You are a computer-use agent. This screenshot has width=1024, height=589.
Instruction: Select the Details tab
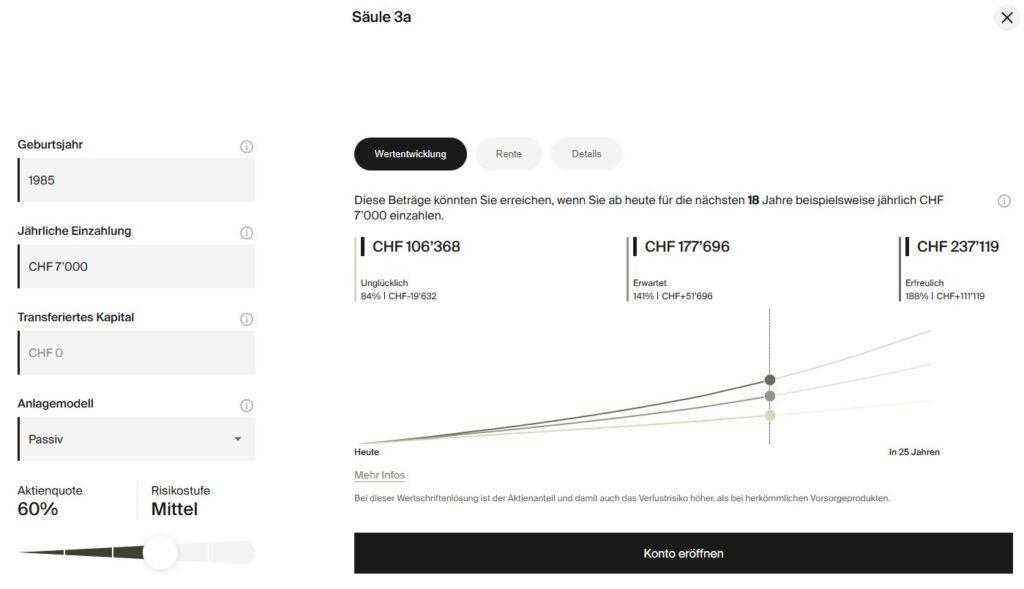pos(586,154)
